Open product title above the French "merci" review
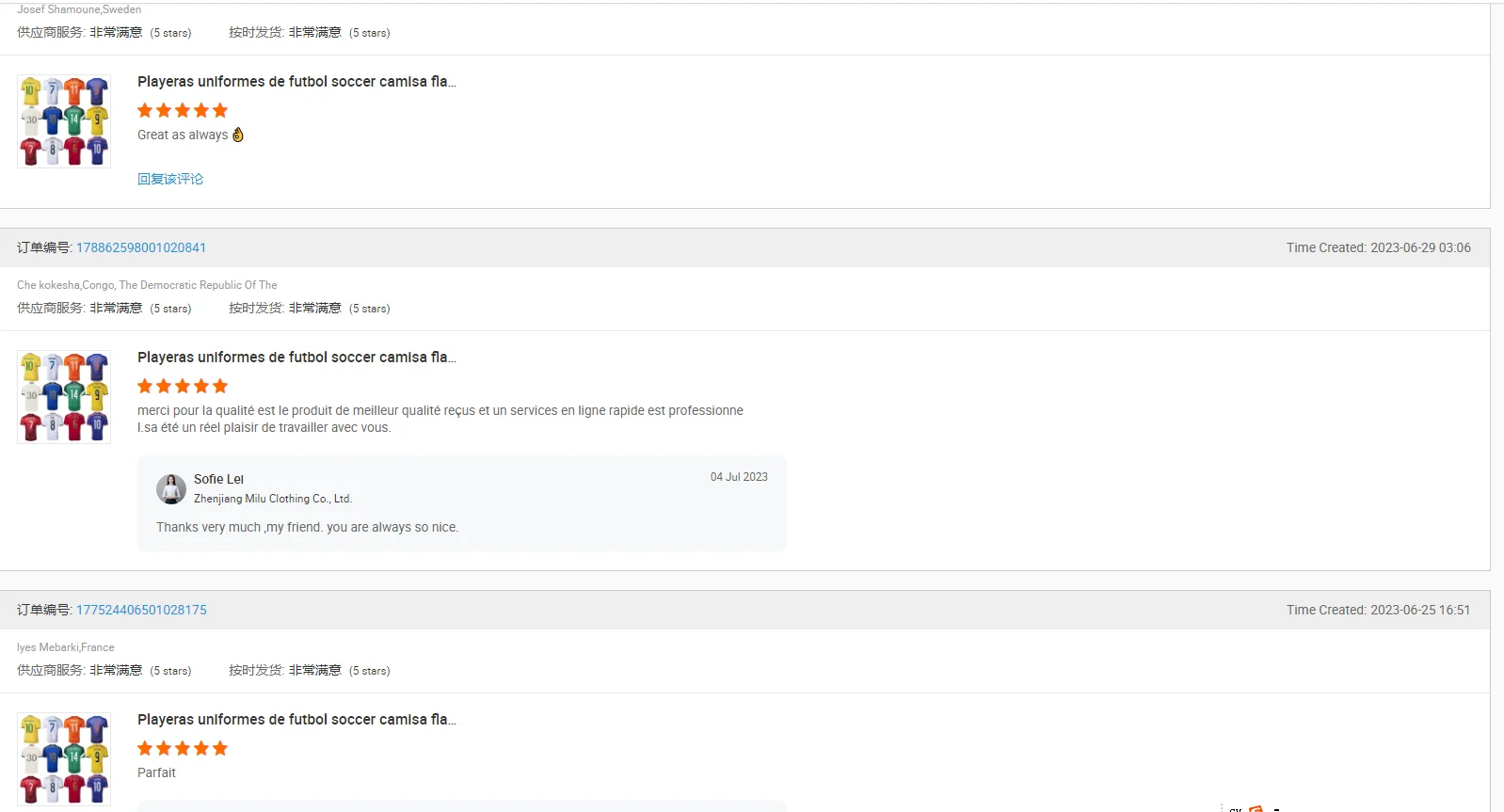 coord(296,358)
